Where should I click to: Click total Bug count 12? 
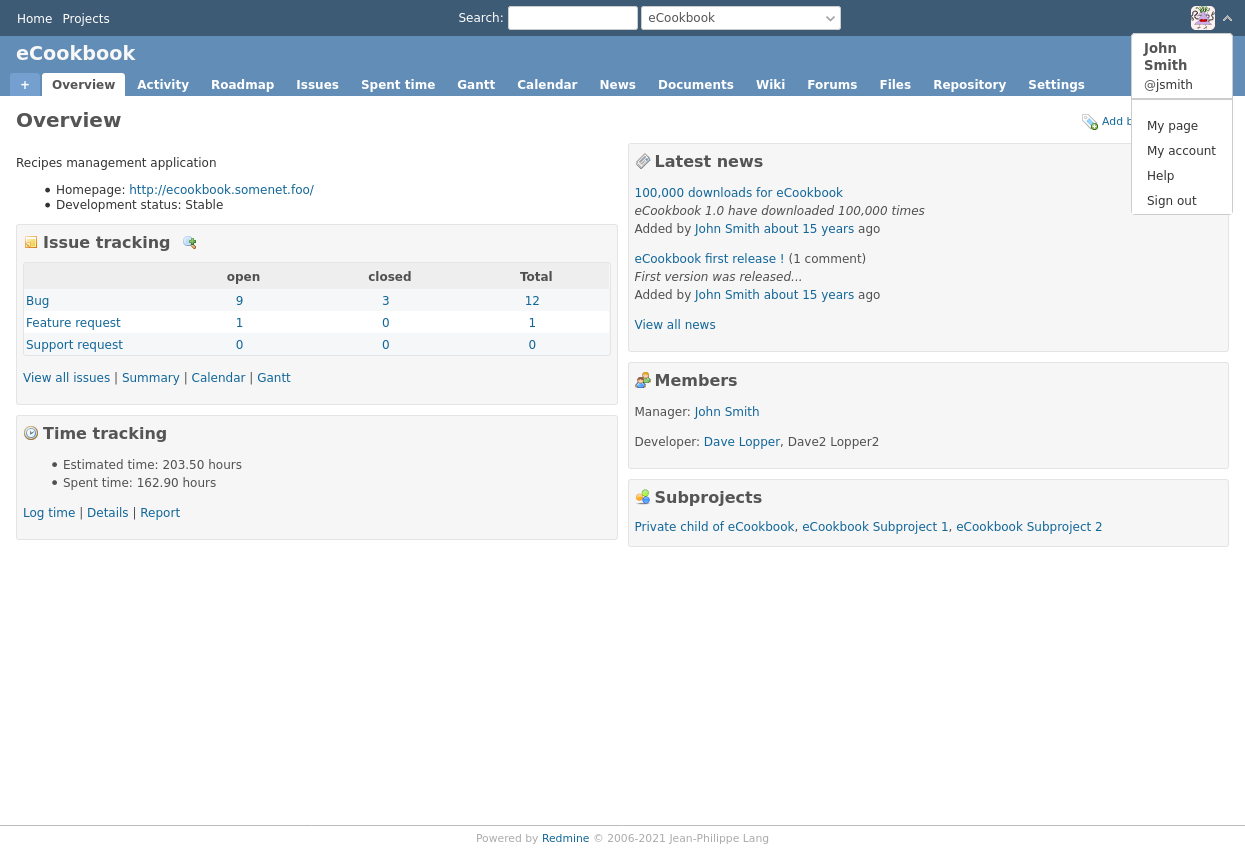532,301
